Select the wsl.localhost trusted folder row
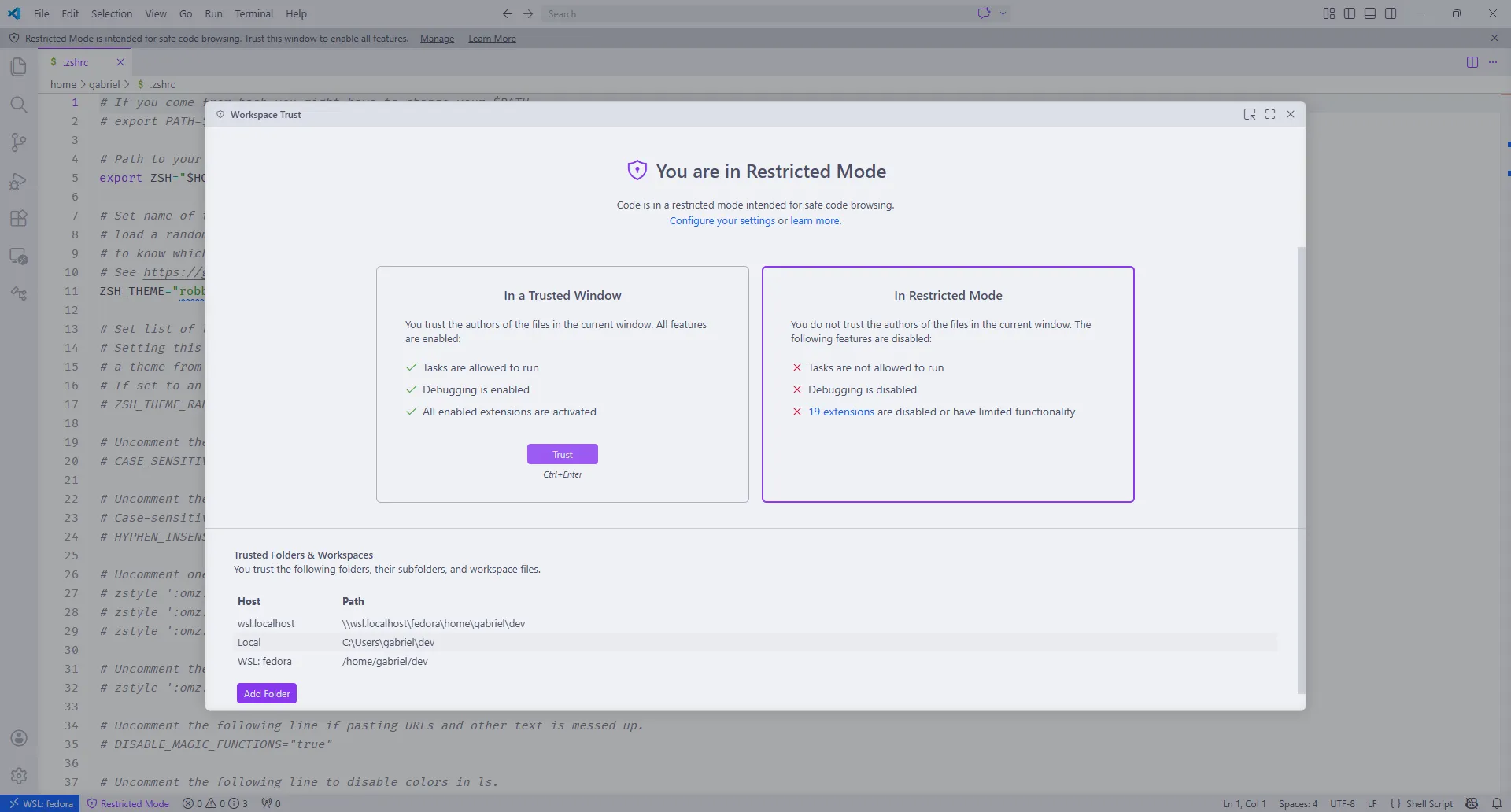This screenshot has width=1511, height=812. [755, 623]
